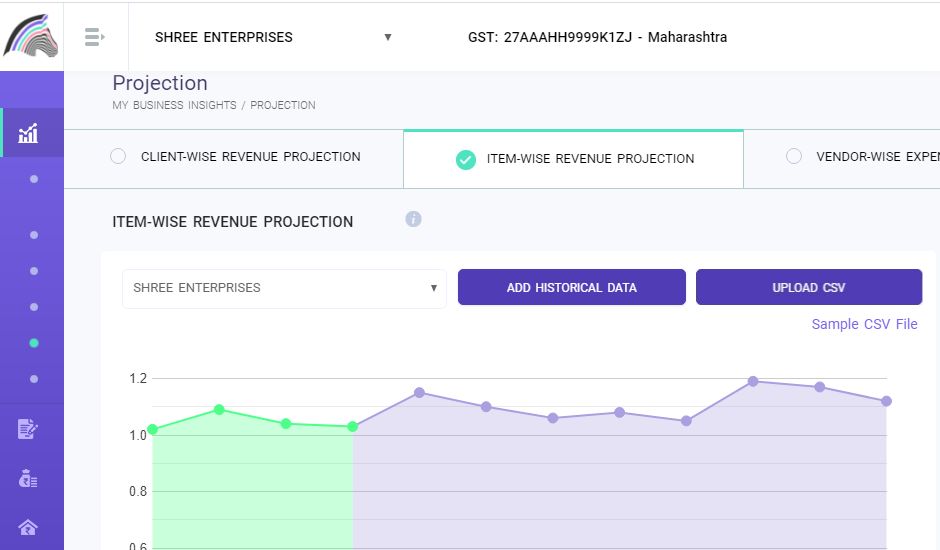Image resolution: width=940 pixels, height=550 pixels.
Task: Select Client-wise Revenue Projection radio button
Action: click(118, 156)
